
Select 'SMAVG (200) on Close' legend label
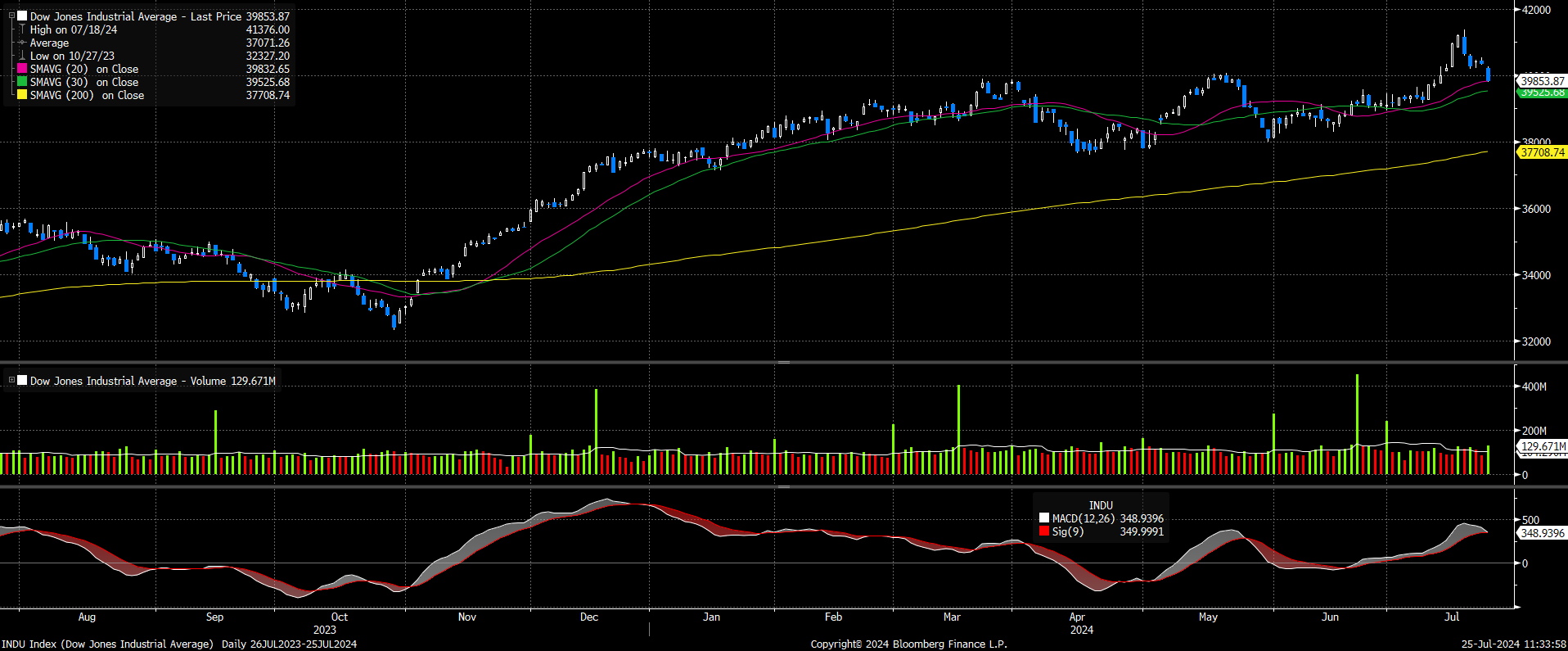click(87, 95)
